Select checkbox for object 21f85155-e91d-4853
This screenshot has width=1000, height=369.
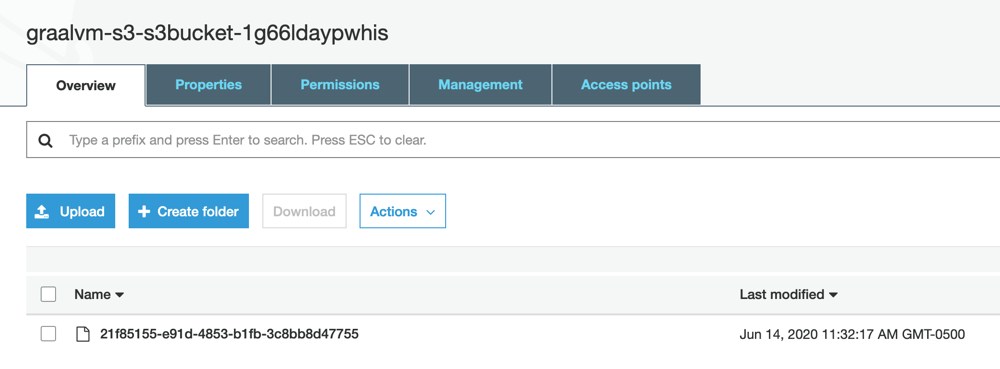pyautogui.click(x=48, y=334)
